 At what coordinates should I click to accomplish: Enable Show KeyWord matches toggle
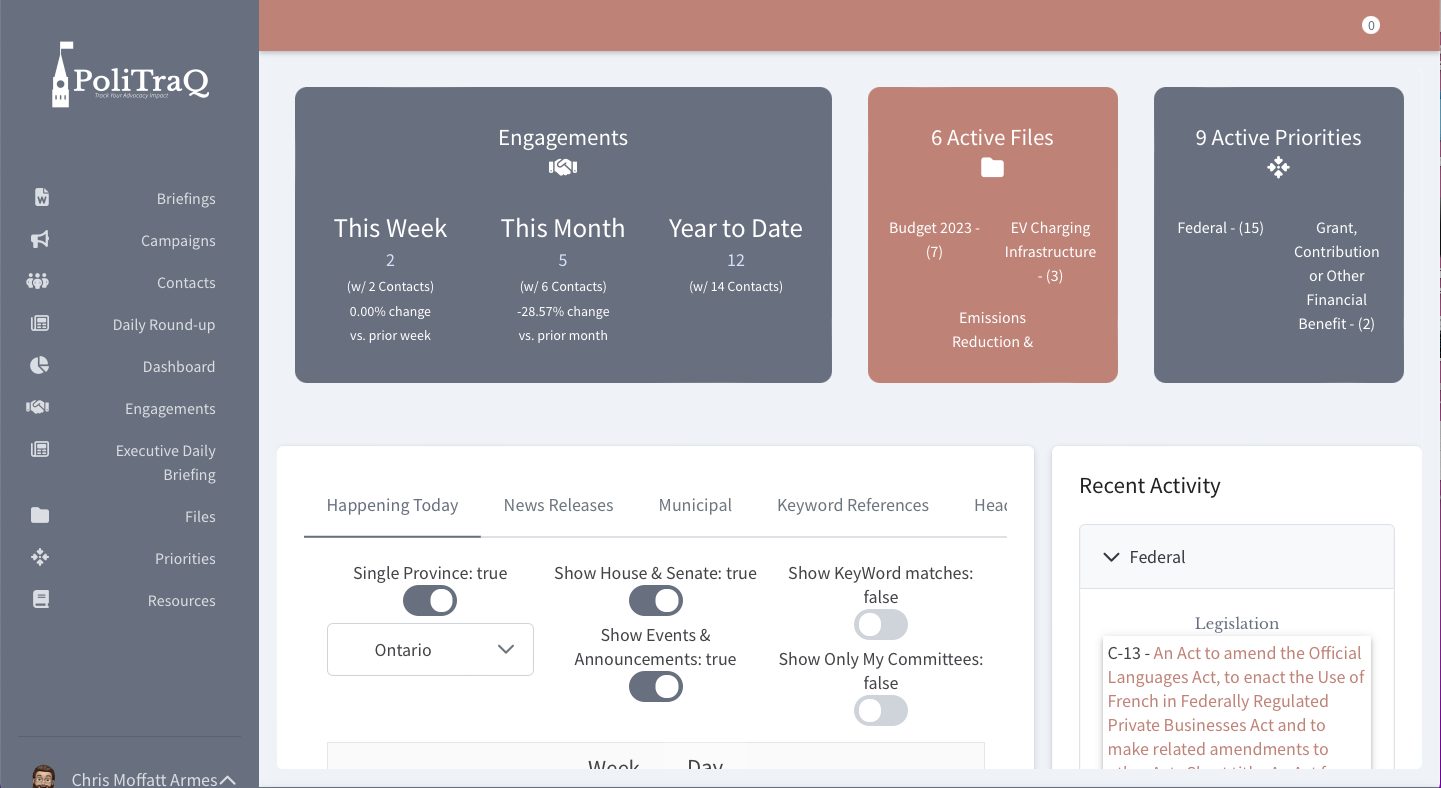[880, 625]
